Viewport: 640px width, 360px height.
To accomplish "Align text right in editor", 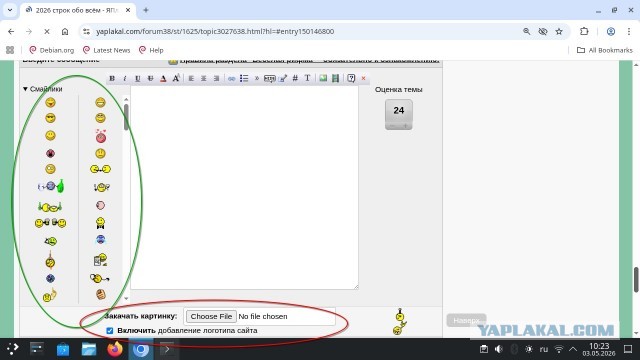I will 216,78.
